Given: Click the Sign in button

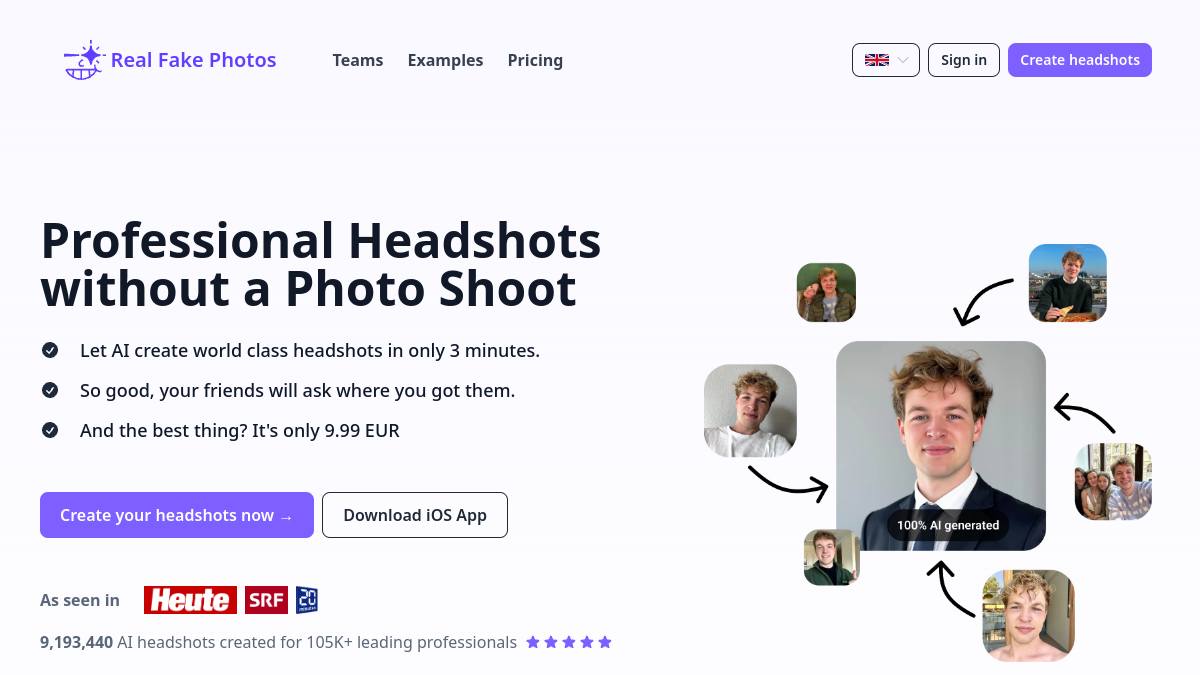Looking at the screenshot, I should pos(964,60).
